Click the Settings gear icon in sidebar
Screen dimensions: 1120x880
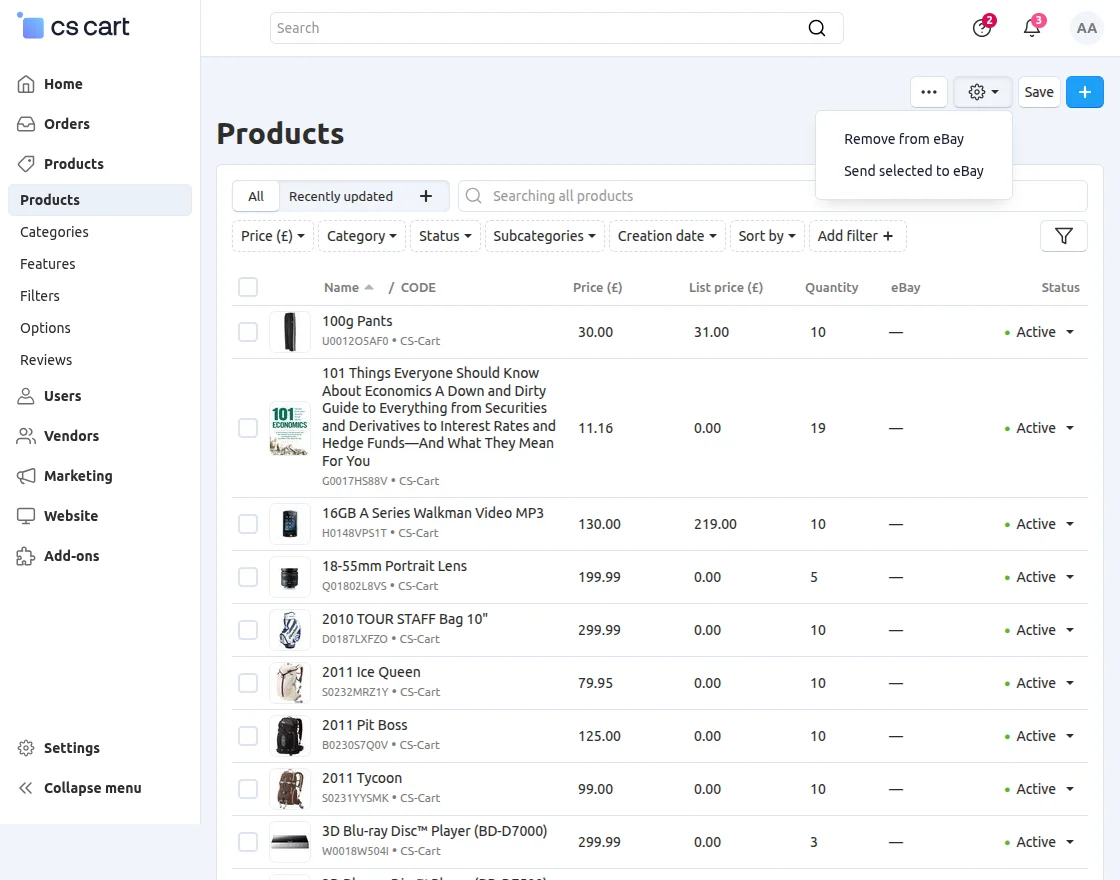(x=26, y=749)
